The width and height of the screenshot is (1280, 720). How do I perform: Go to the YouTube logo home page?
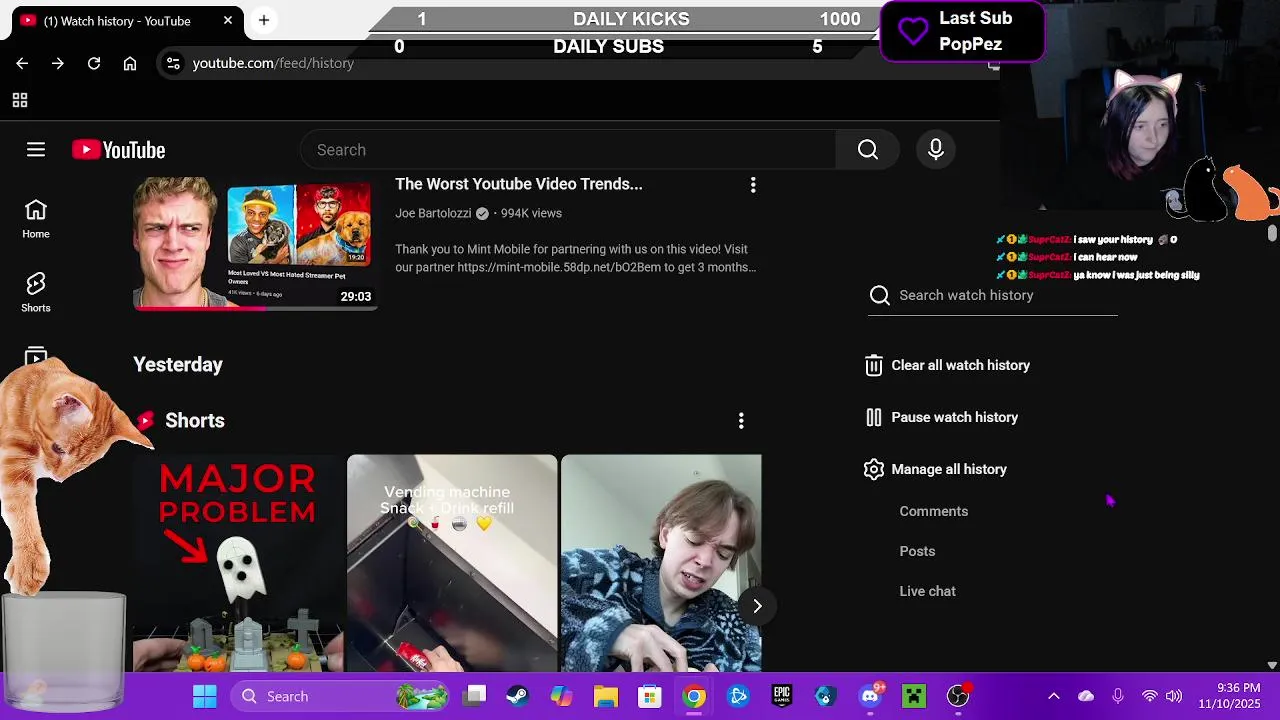tap(118, 150)
